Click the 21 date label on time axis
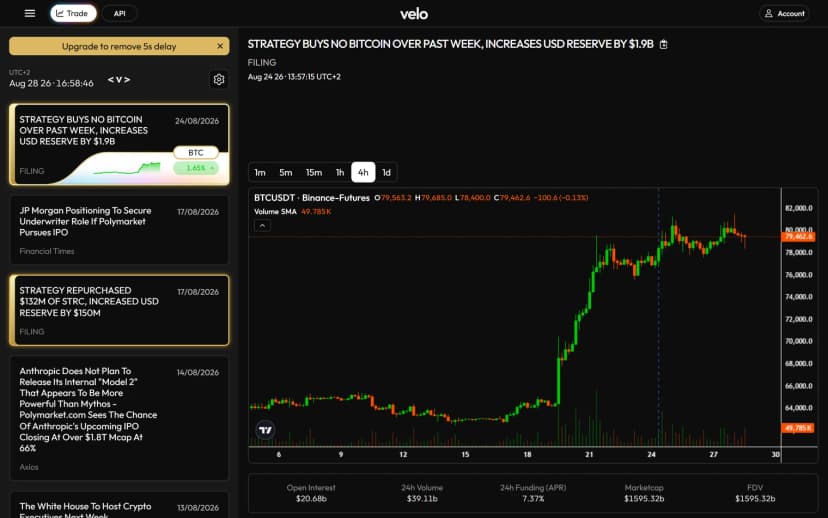This screenshot has height=518, width=828. click(x=589, y=455)
